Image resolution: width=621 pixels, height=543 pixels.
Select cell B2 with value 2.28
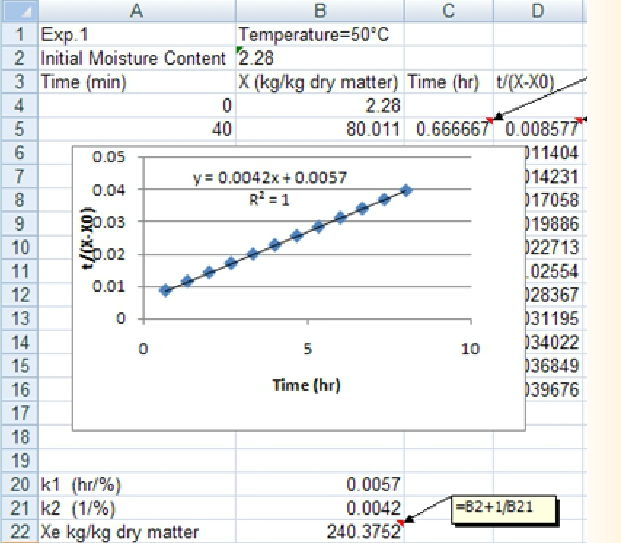[x=319, y=58]
